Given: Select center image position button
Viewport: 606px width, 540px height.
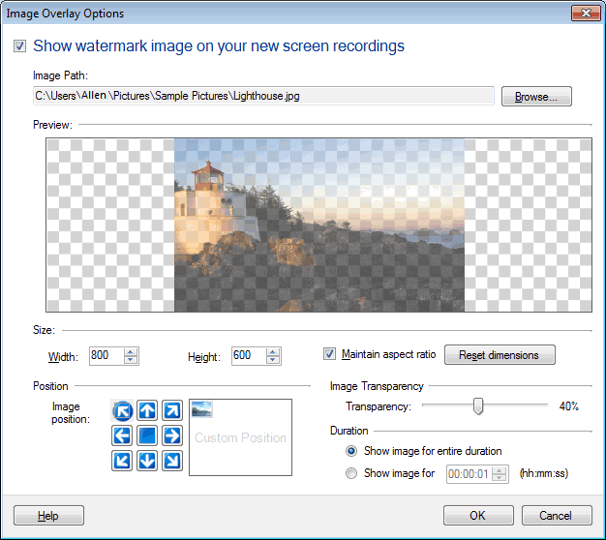Looking at the screenshot, I should click(x=147, y=435).
